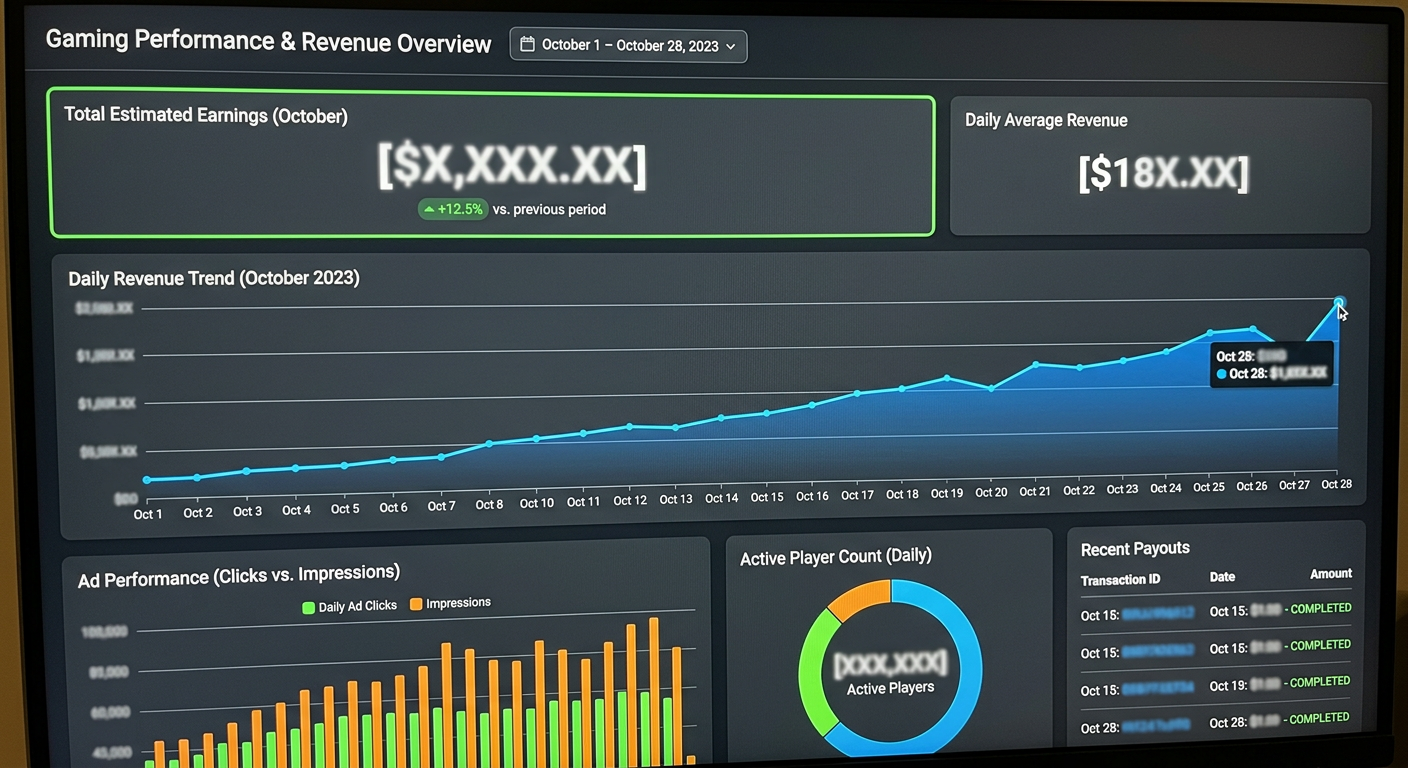The width and height of the screenshot is (1408, 768).
Task: Click the Daily Average Revenue heading
Action: coord(1046,120)
